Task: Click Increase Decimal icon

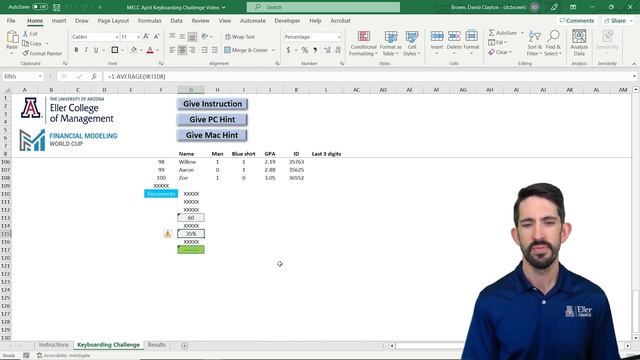Action: [x=327, y=50]
